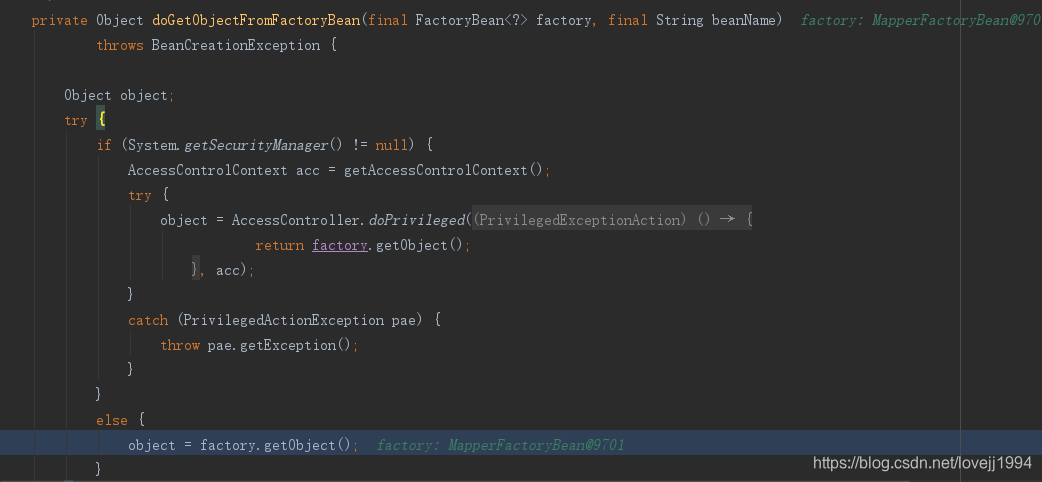
Task: Click debug hint after method signature
Action: pos(921,21)
